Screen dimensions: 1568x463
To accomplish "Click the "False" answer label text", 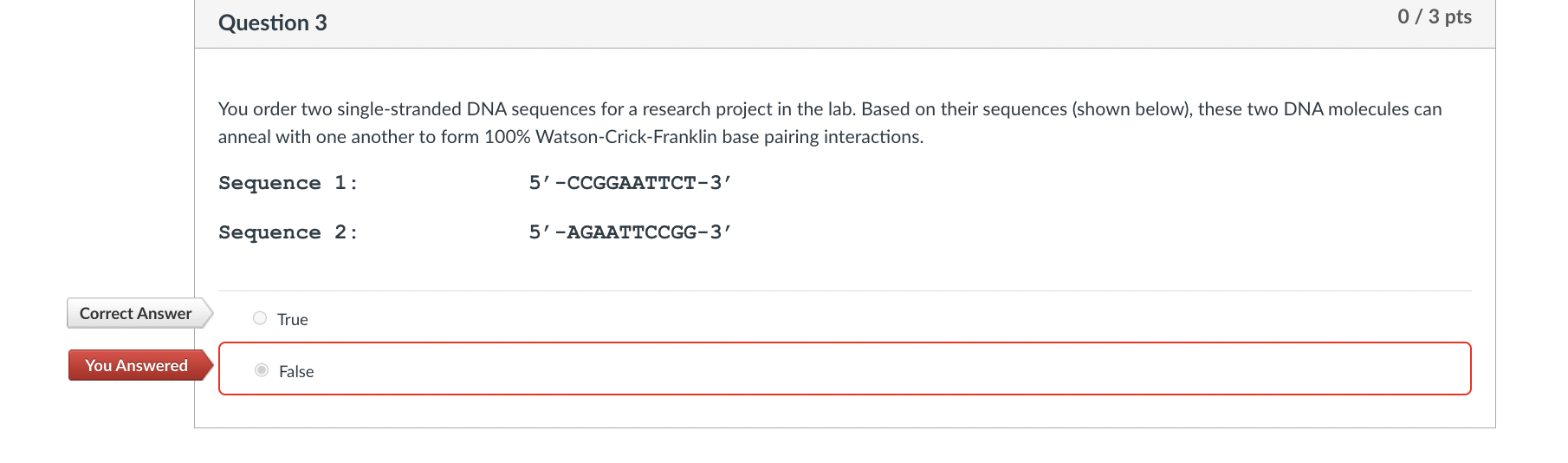I will pos(296,372).
